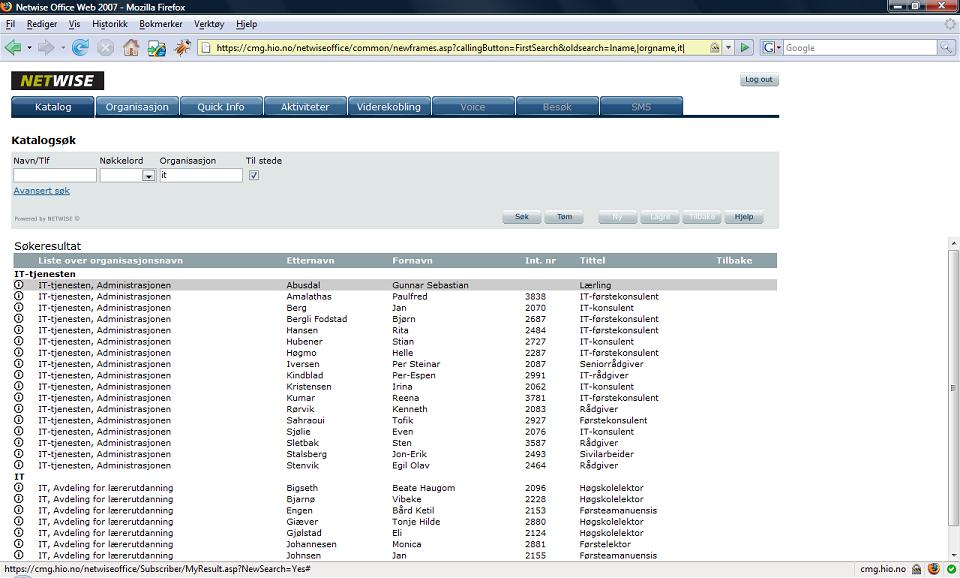Screen dimensions: 960x578
Task: Click the Firefox icon in the status bar
Action: tap(934, 569)
